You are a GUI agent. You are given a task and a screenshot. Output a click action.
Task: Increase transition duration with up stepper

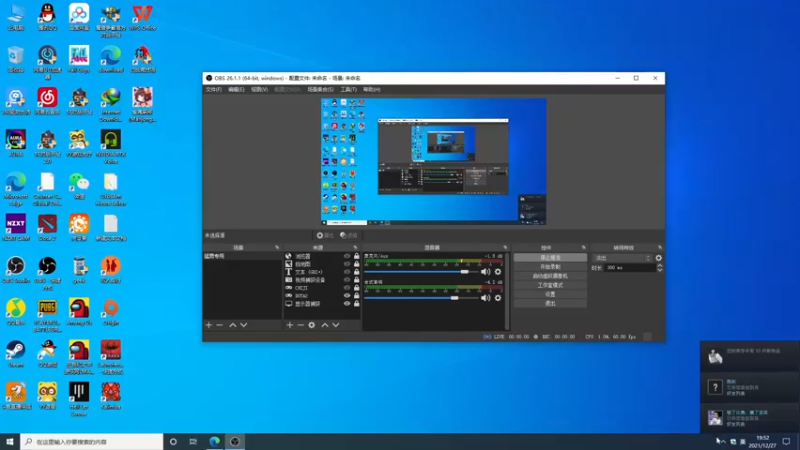[x=660, y=265]
